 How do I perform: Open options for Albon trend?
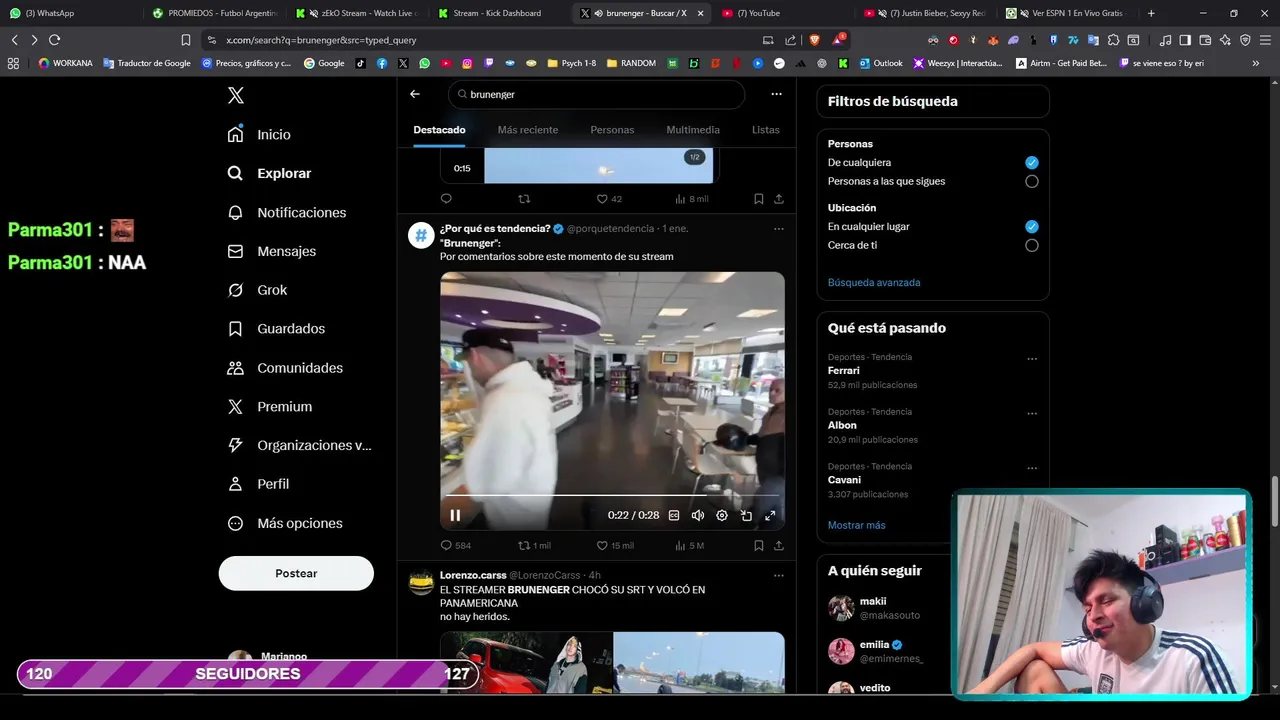tap(1032, 413)
